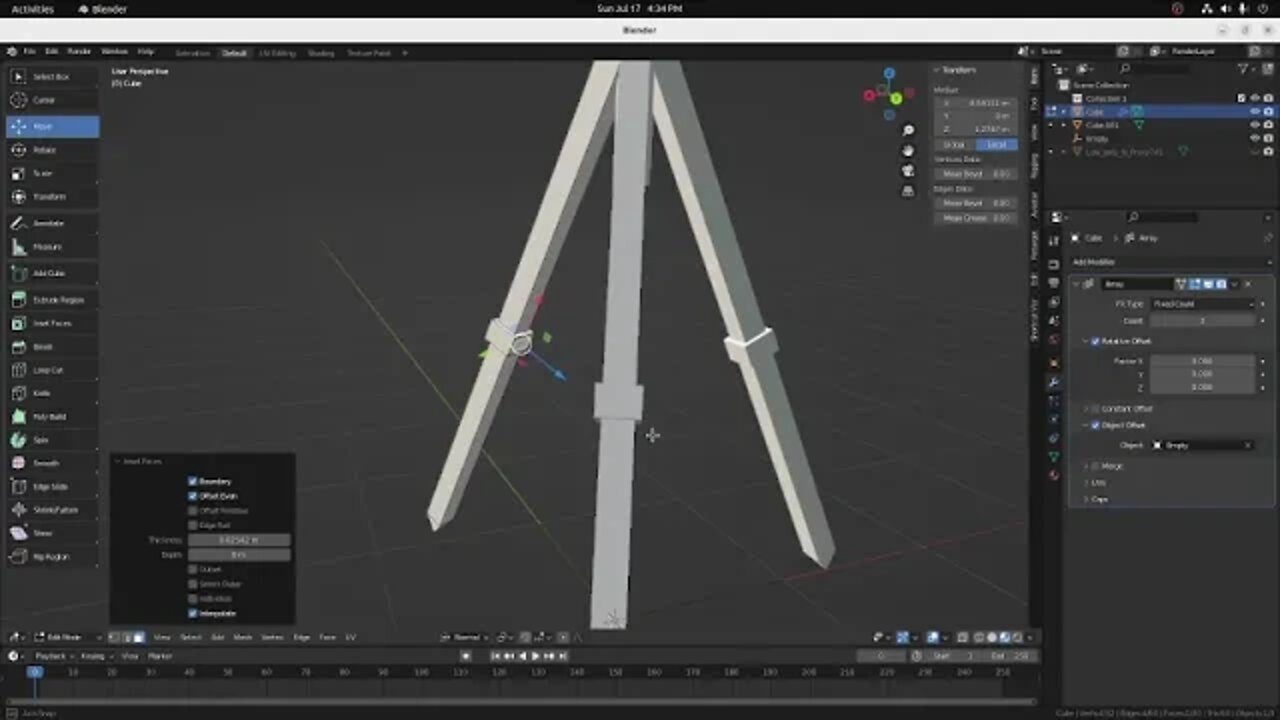Set transform orientation to Global

coord(954,145)
